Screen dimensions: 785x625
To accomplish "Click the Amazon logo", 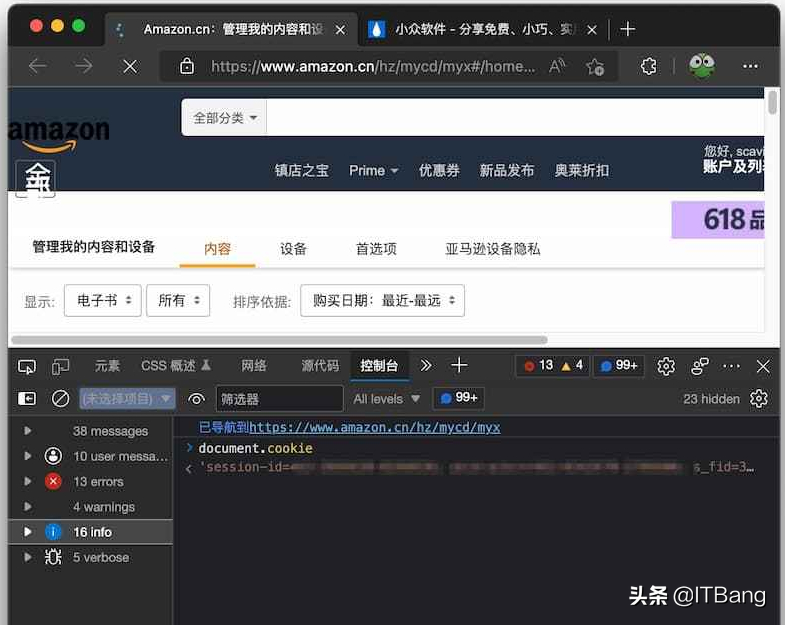I will click(x=59, y=135).
